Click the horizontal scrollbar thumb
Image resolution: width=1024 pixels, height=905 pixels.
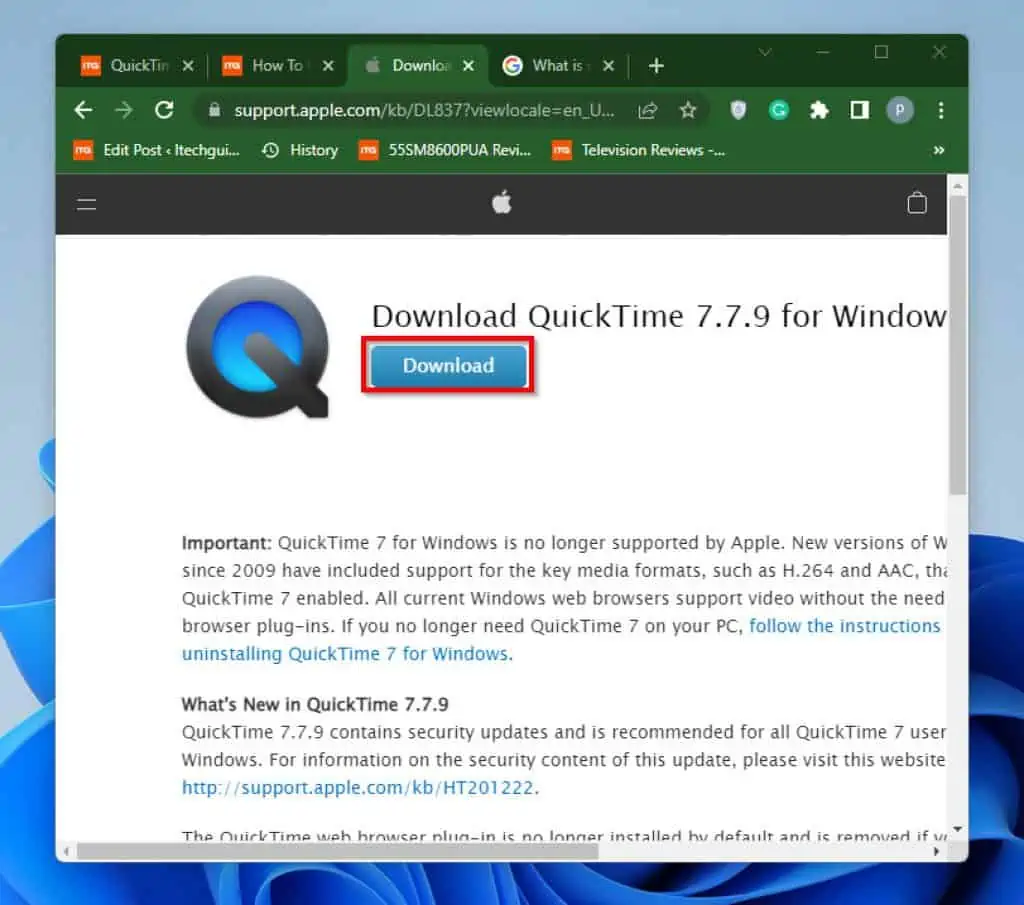click(x=338, y=851)
